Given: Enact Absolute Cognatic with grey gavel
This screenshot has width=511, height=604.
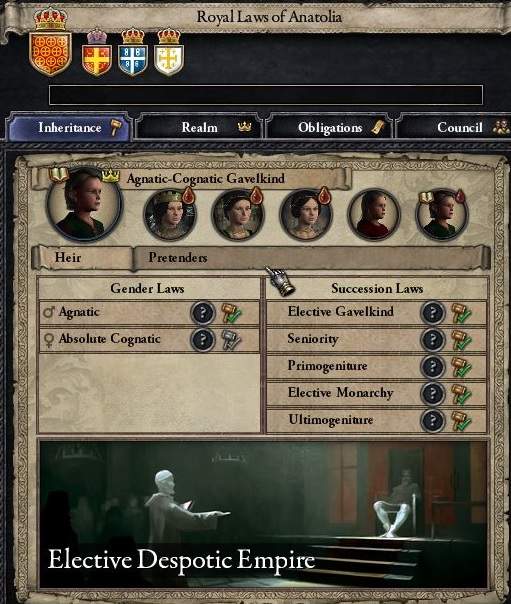Looking at the screenshot, I should [x=231, y=340].
